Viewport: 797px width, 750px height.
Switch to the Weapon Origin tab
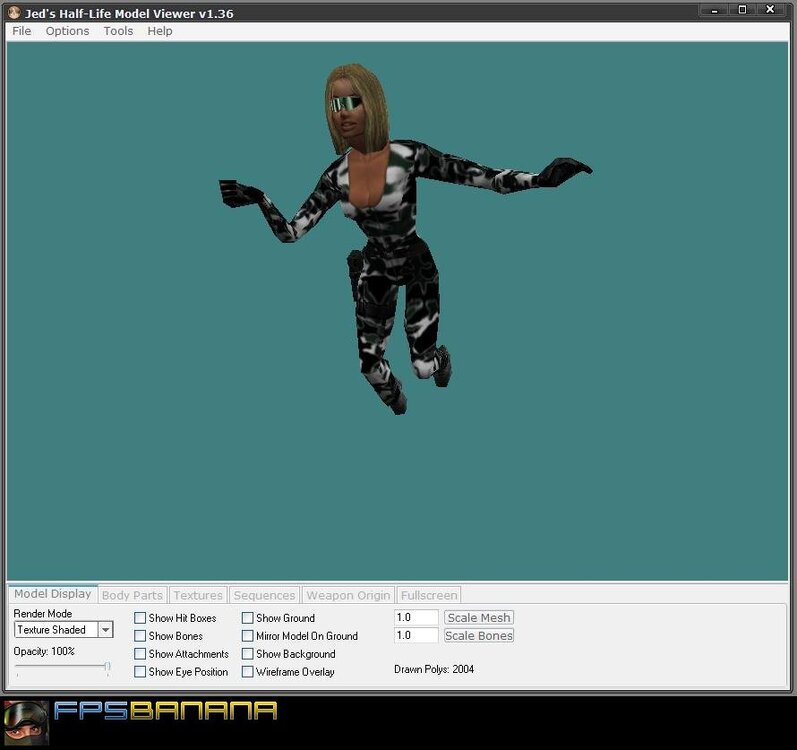click(348, 595)
